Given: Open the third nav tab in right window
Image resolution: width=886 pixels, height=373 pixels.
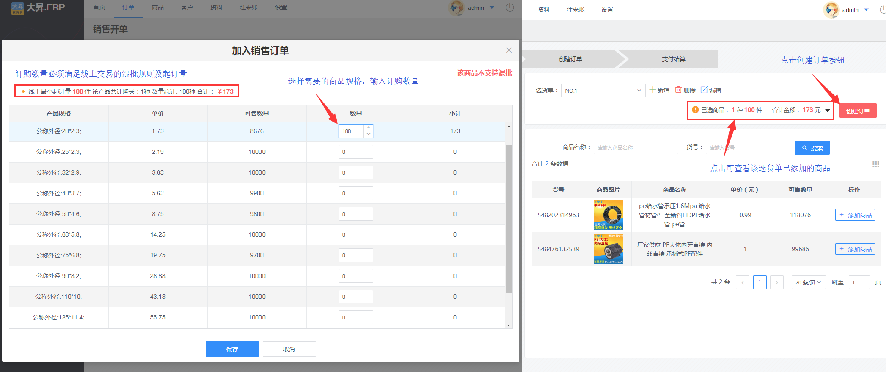Looking at the screenshot, I should pyautogui.click(x=607, y=10).
